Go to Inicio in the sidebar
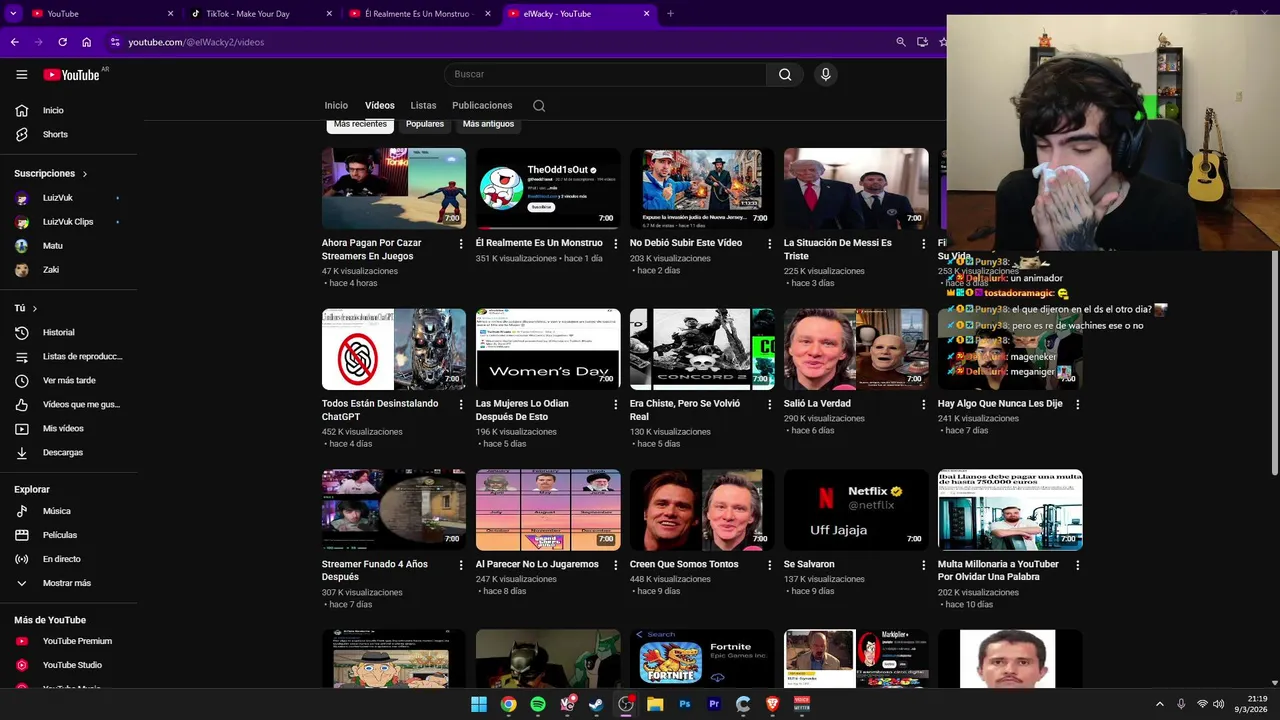 (x=69, y=110)
